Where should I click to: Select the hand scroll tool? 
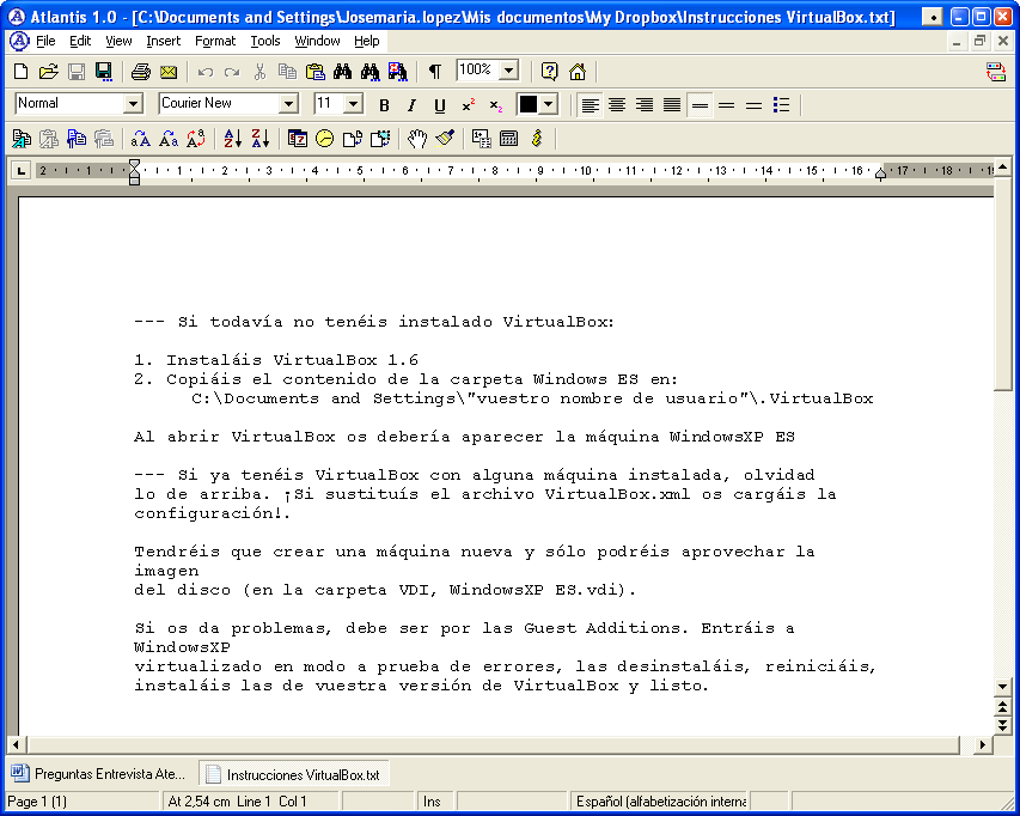coord(417,138)
